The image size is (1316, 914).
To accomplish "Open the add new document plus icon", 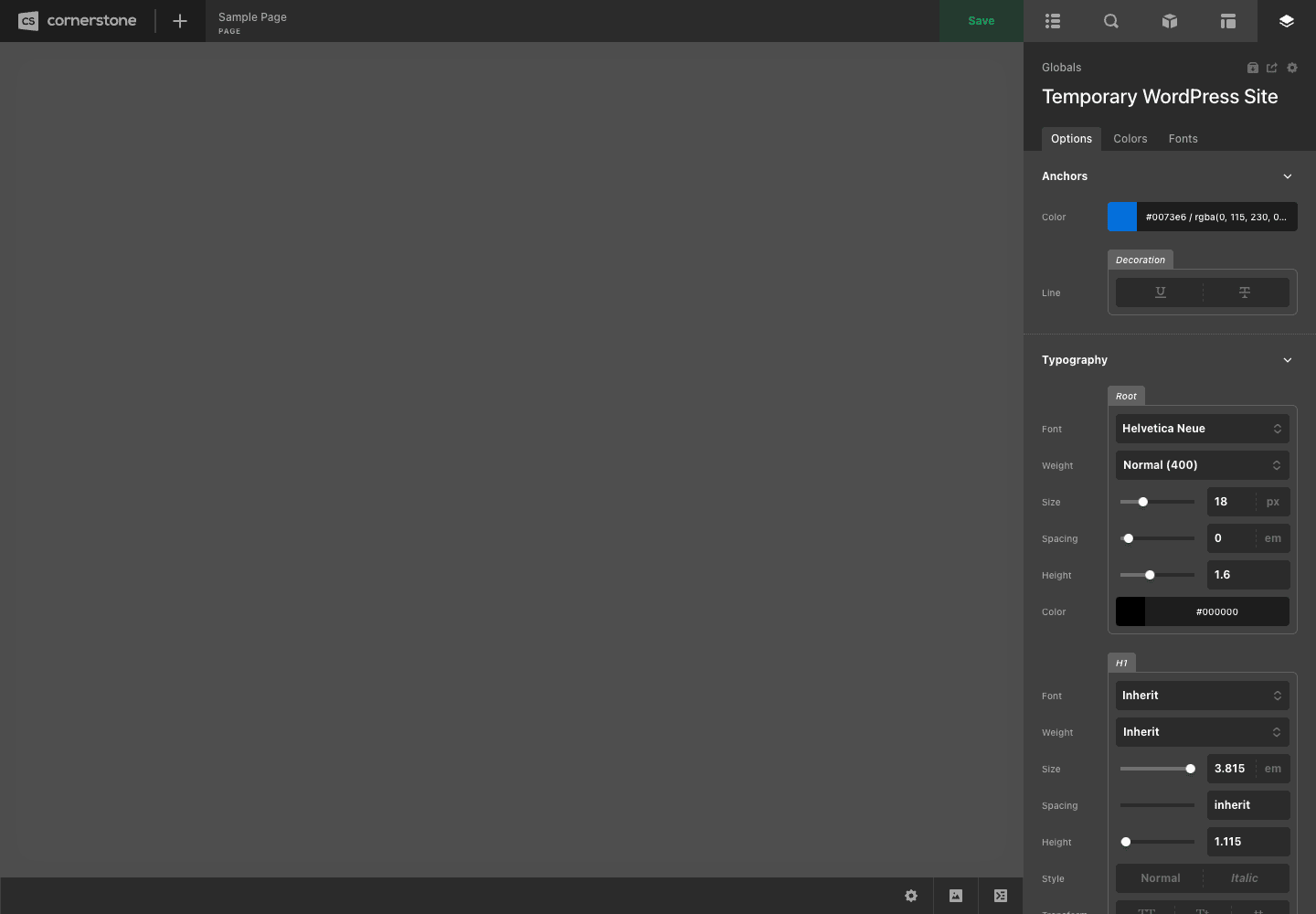I will coord(180,21).
